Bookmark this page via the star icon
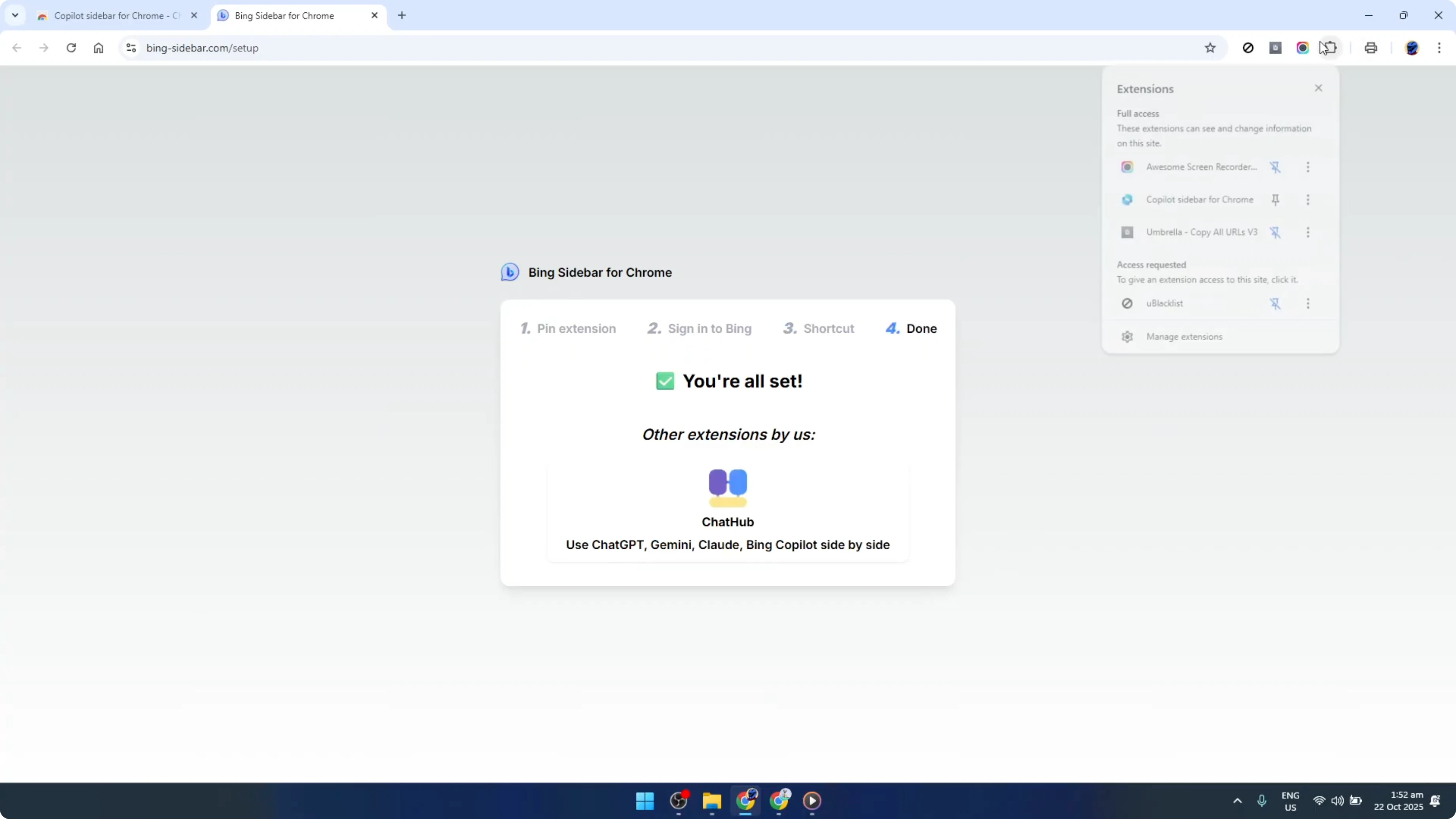Screen dimensions: 1456x819 (x=1210, y=47)
